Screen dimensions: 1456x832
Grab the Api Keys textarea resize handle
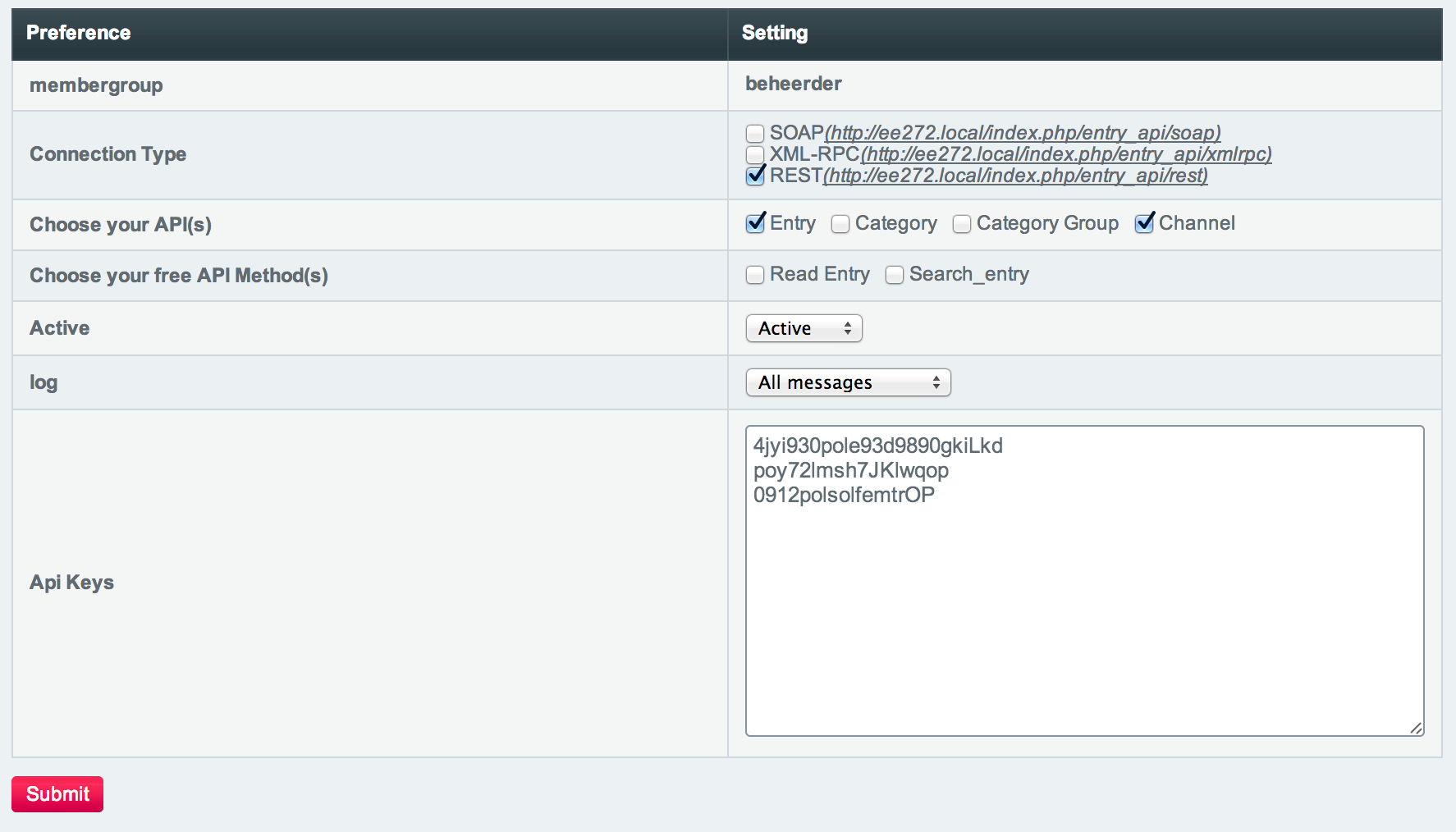(1416, 728)
